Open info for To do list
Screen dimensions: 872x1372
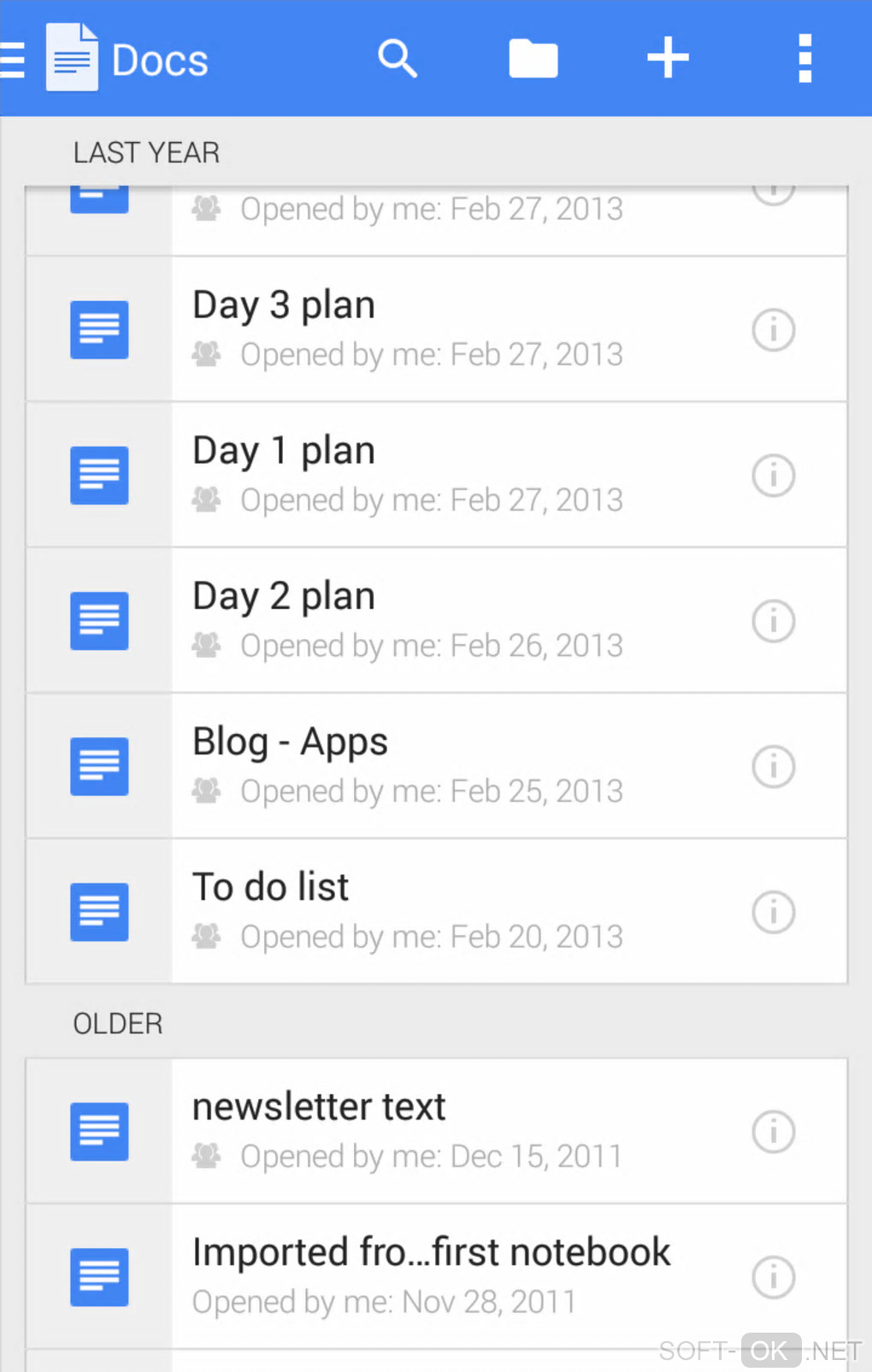(x=773, y=911)
